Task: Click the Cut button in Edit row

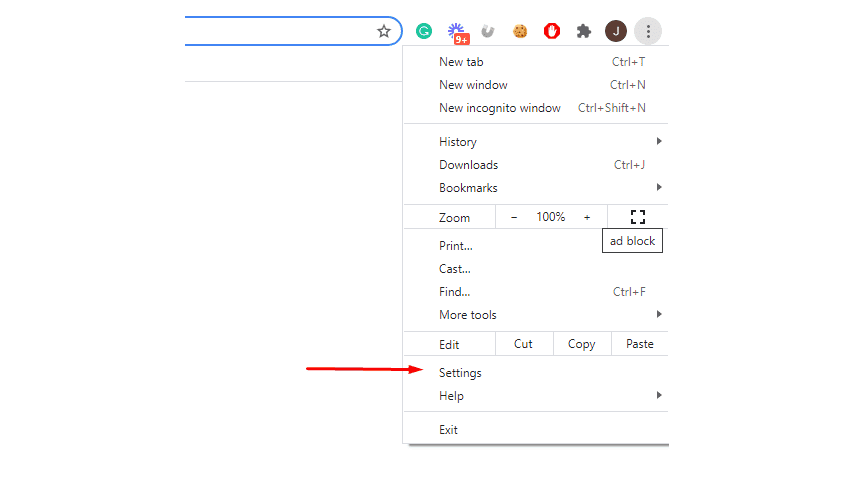Action: tap(524, 344)
